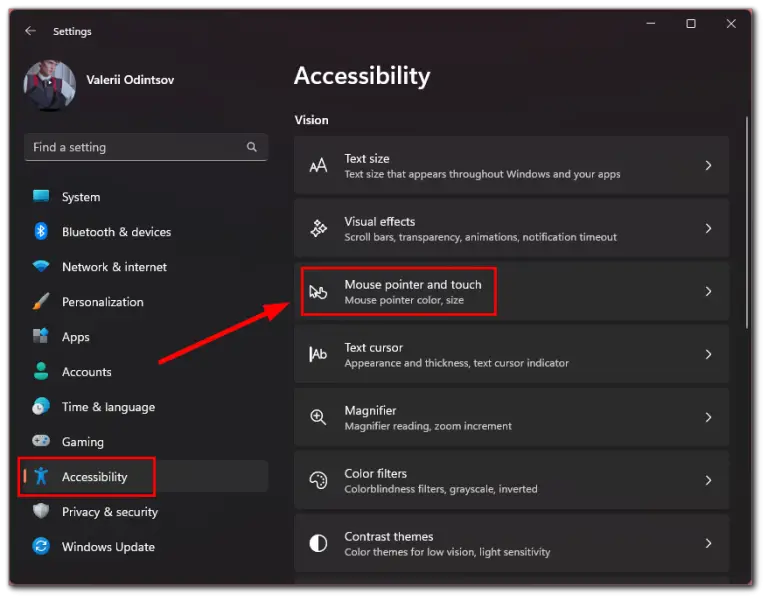Click the Text size AA icon

318,166
